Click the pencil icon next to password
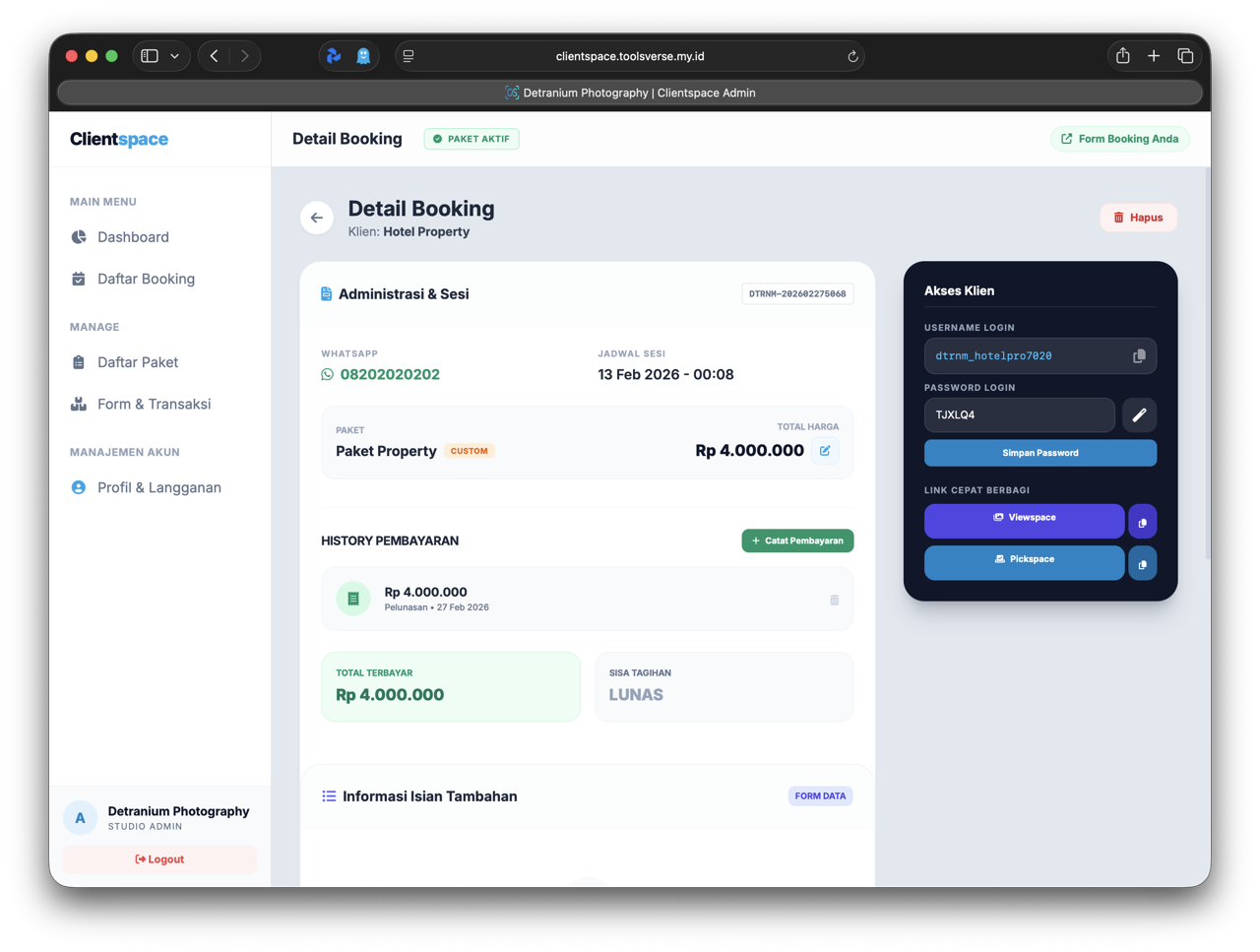1260x952 pixels. (1139, 415)
